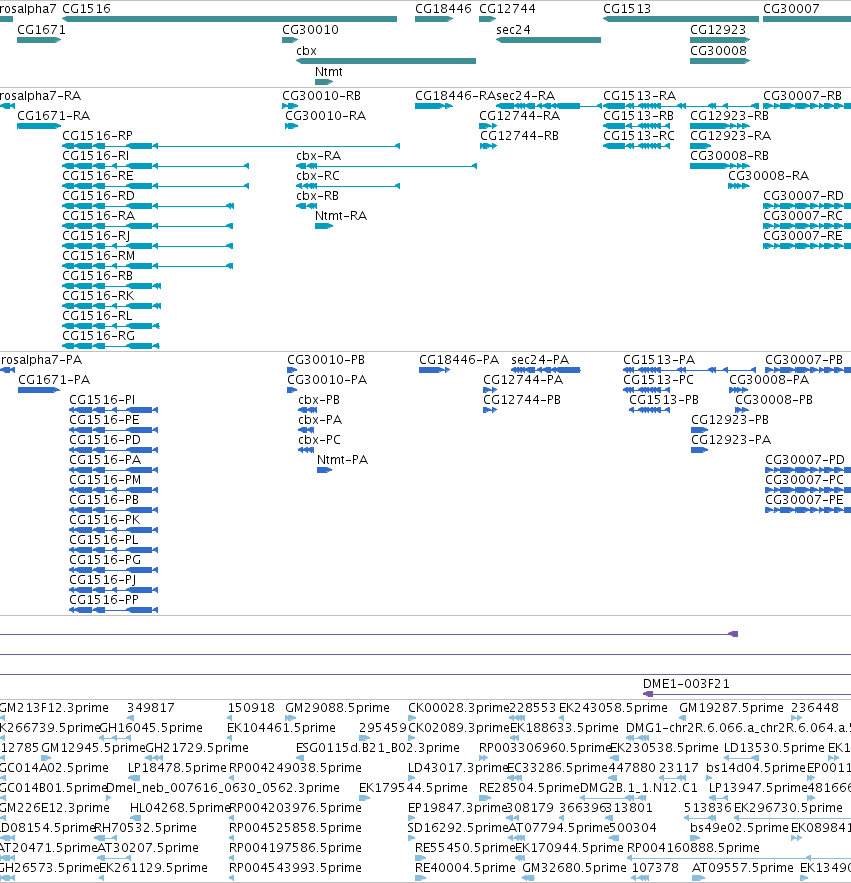Click transcript CG1516-RP
Viewport: 851px width, 883px height.
tap(97, 136)
